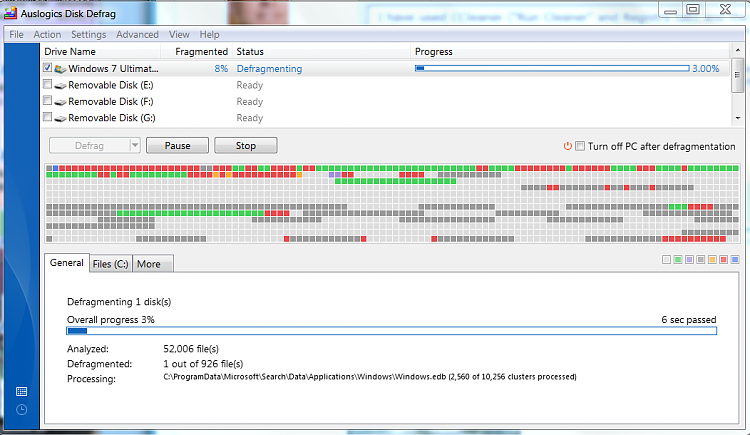Click the Stop button

tap(246, 145)
